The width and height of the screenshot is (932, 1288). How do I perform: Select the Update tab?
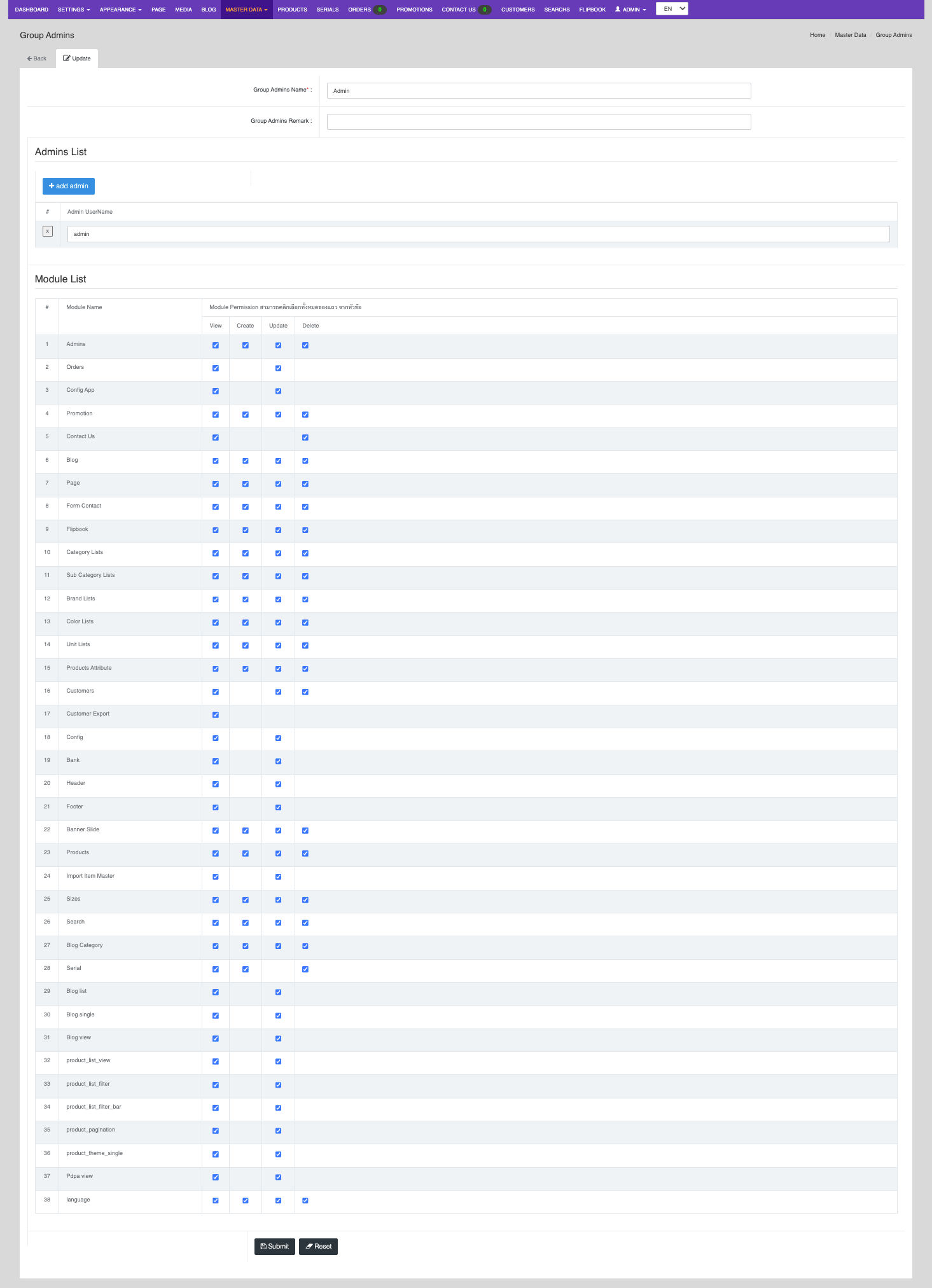77,59
